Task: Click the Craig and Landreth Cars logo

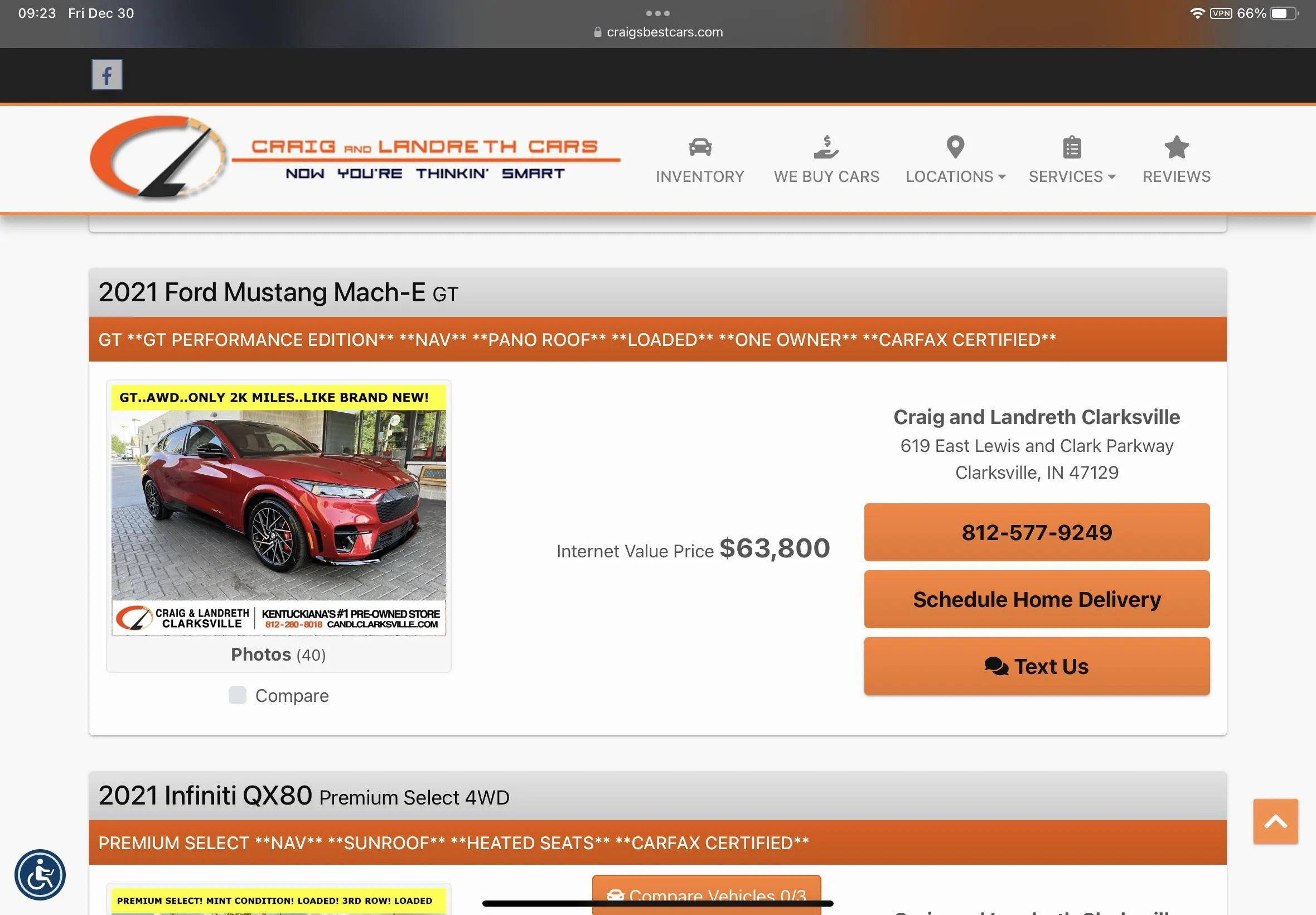Action: [355, 158]
